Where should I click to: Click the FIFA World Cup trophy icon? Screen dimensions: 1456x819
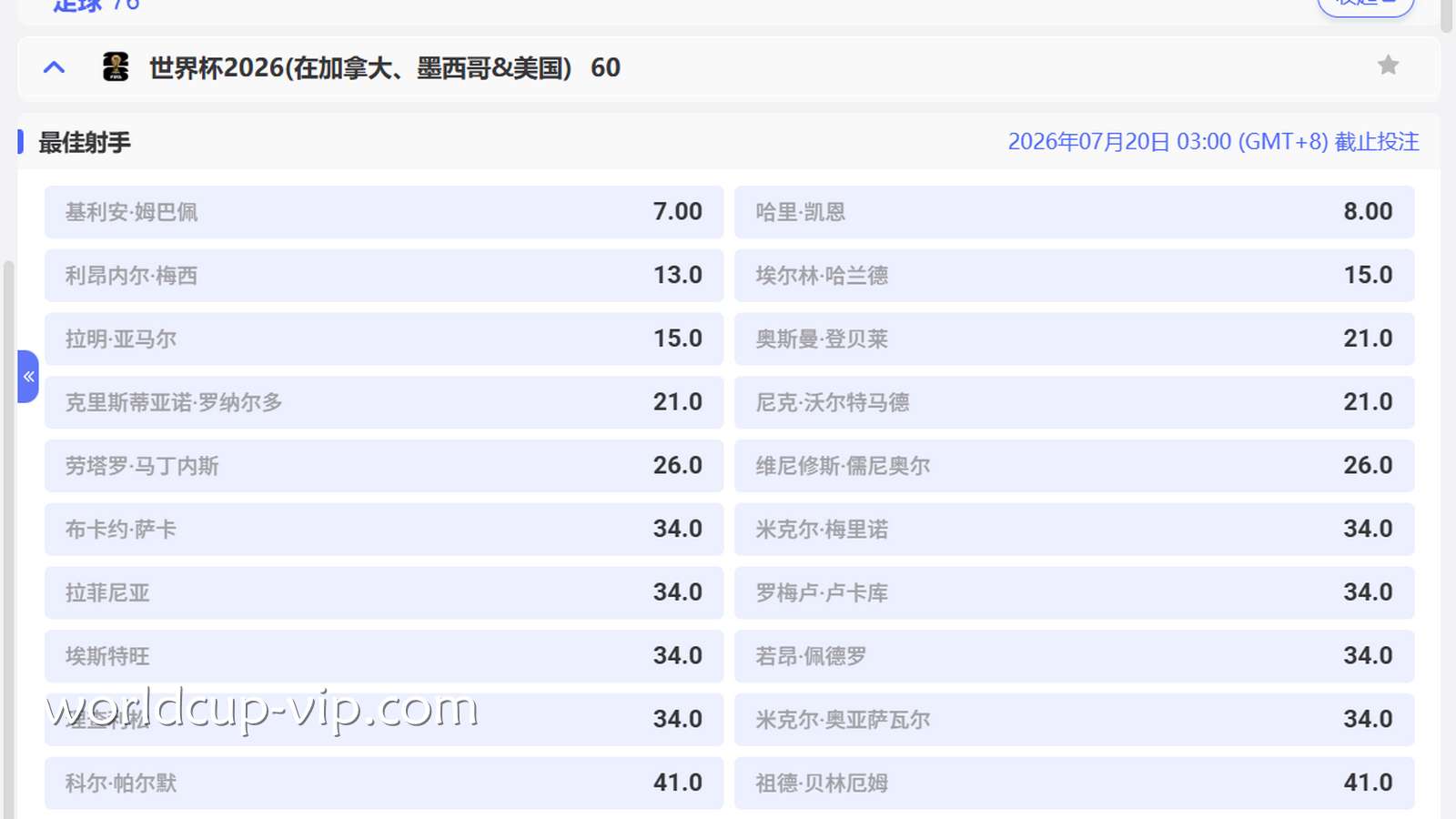pos(115,66)
